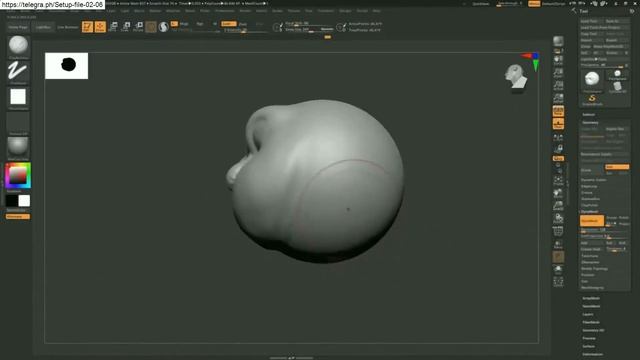640x360 pixels.
Task: Click the Xpose icon
Action: 558,282
